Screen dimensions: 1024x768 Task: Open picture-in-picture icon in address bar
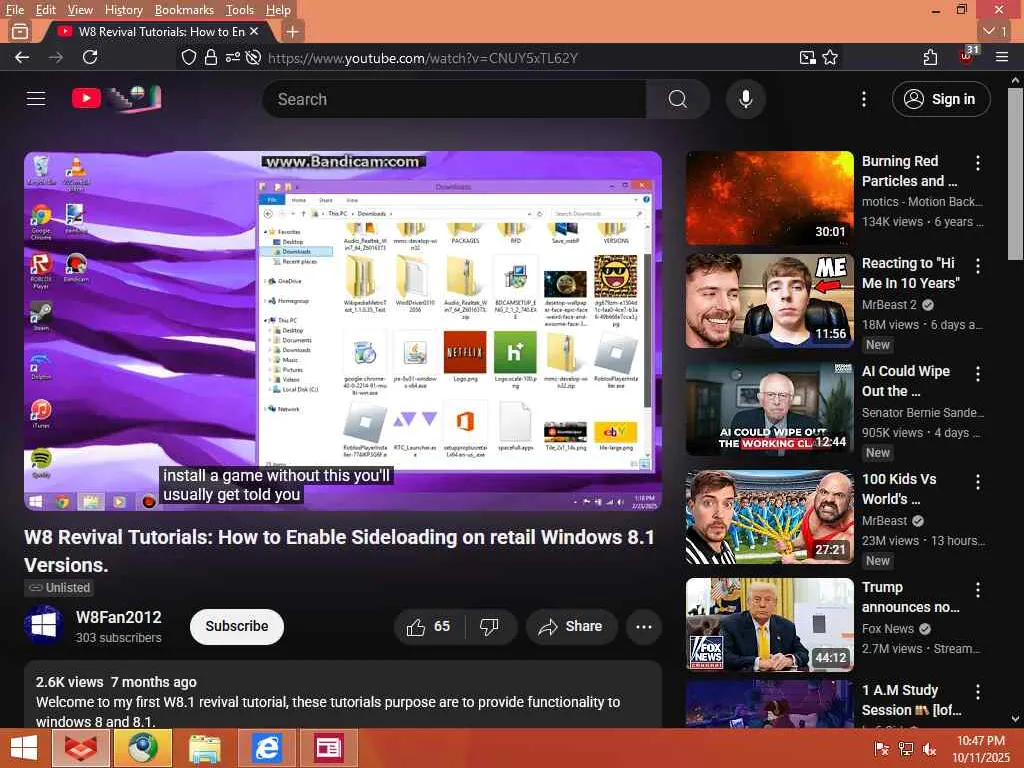click(x=808, y=57)
